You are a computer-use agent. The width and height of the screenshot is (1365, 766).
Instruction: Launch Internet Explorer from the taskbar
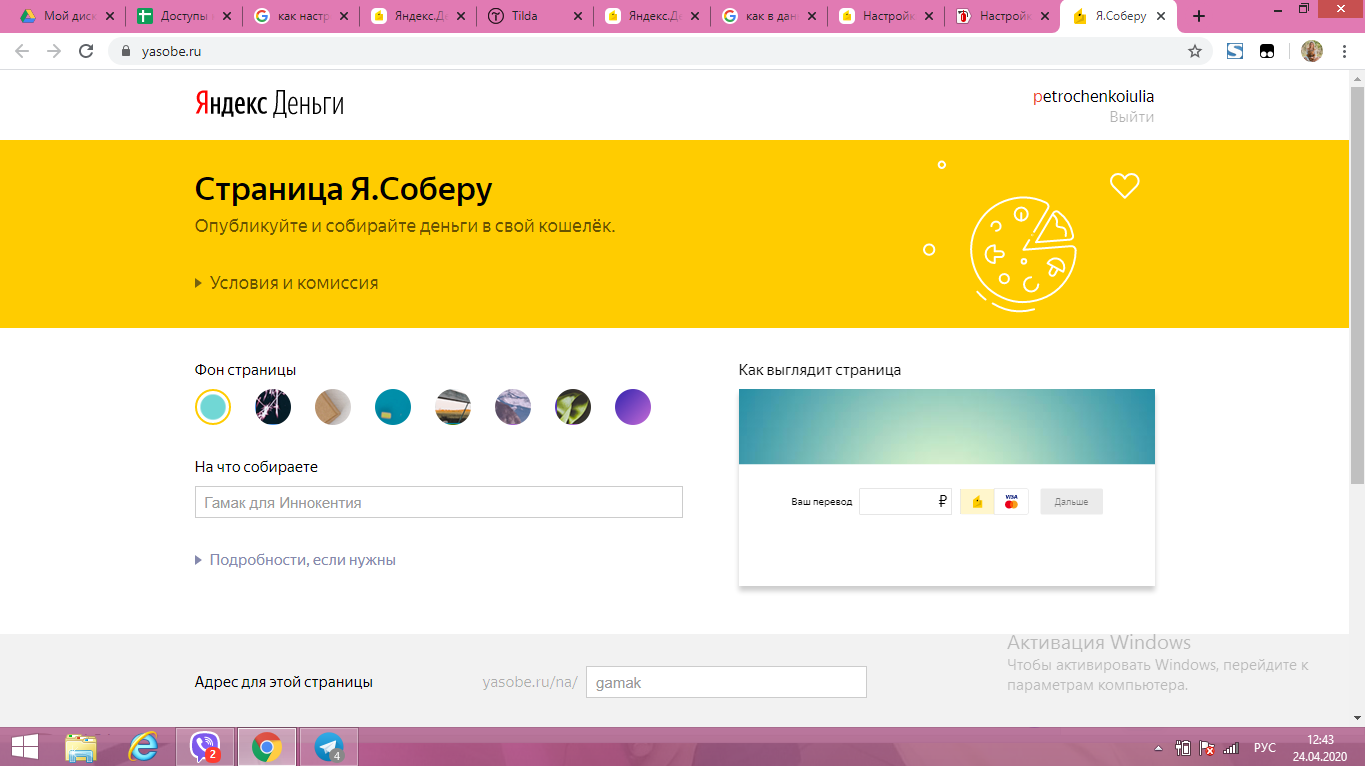pyautogui.click(x=143, y=747)
